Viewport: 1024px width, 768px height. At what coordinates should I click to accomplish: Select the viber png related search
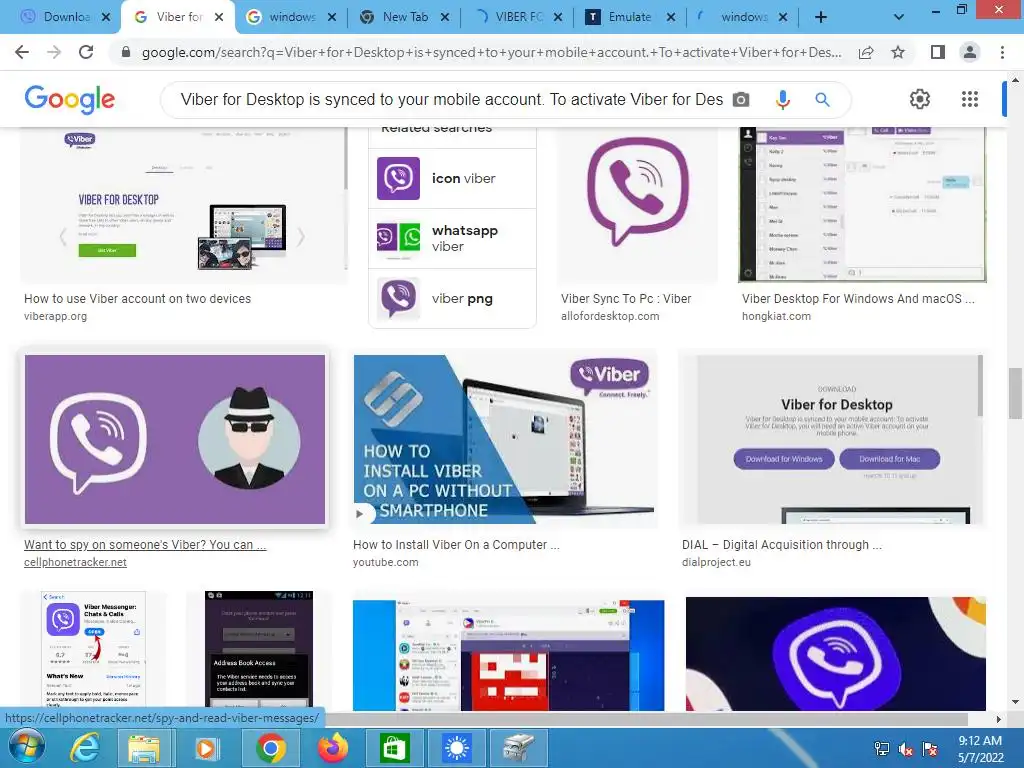tap(452, 298)
